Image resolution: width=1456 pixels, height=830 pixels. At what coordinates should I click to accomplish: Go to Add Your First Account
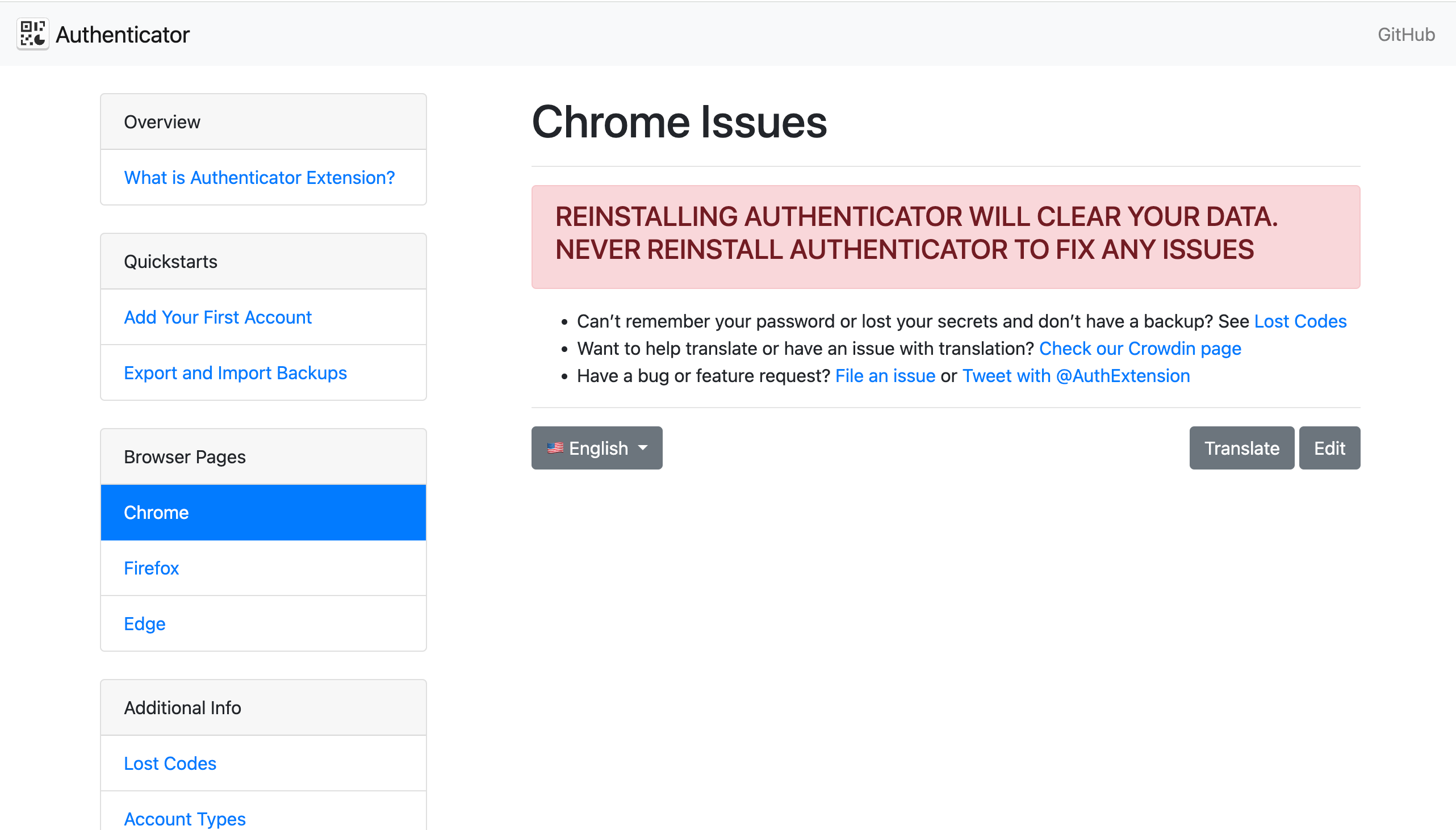(217, 317)
